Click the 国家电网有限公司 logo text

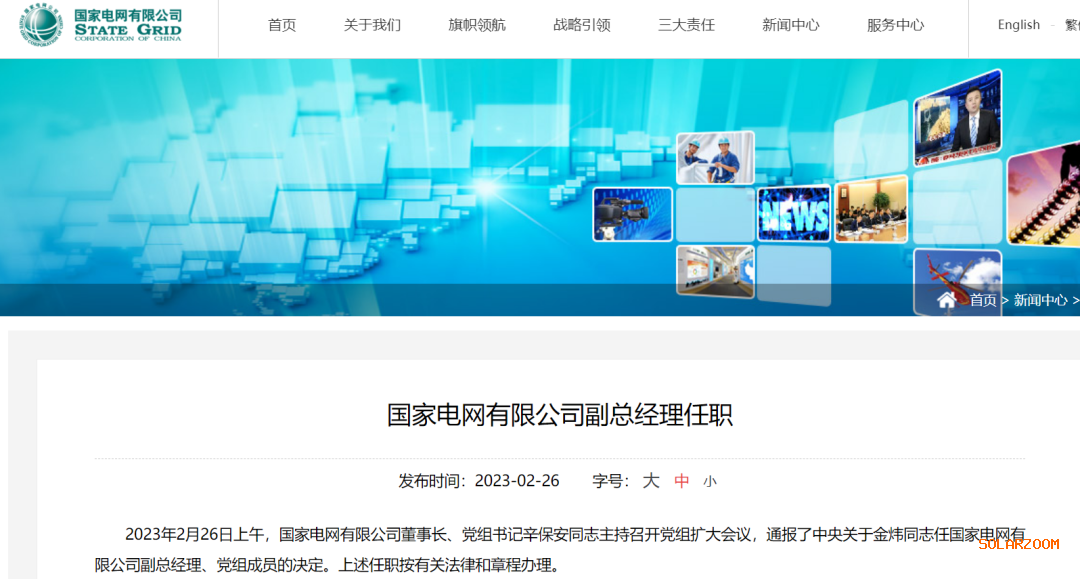(128, 15)
